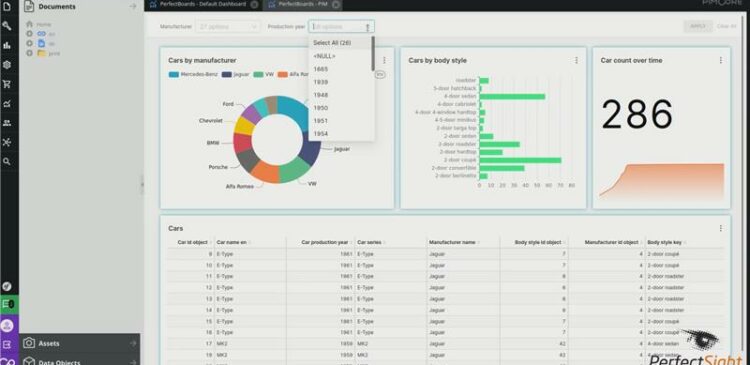The width and height of the screenshot is (750, 365).
Task: Close the PerfectBoards PIM tab
Action: tap(336, 4)
